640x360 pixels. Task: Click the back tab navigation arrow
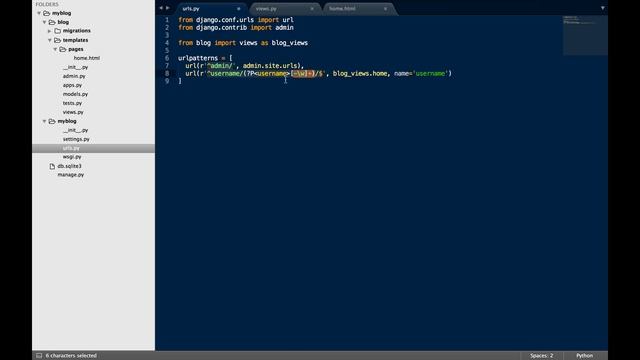click(161, 8)
